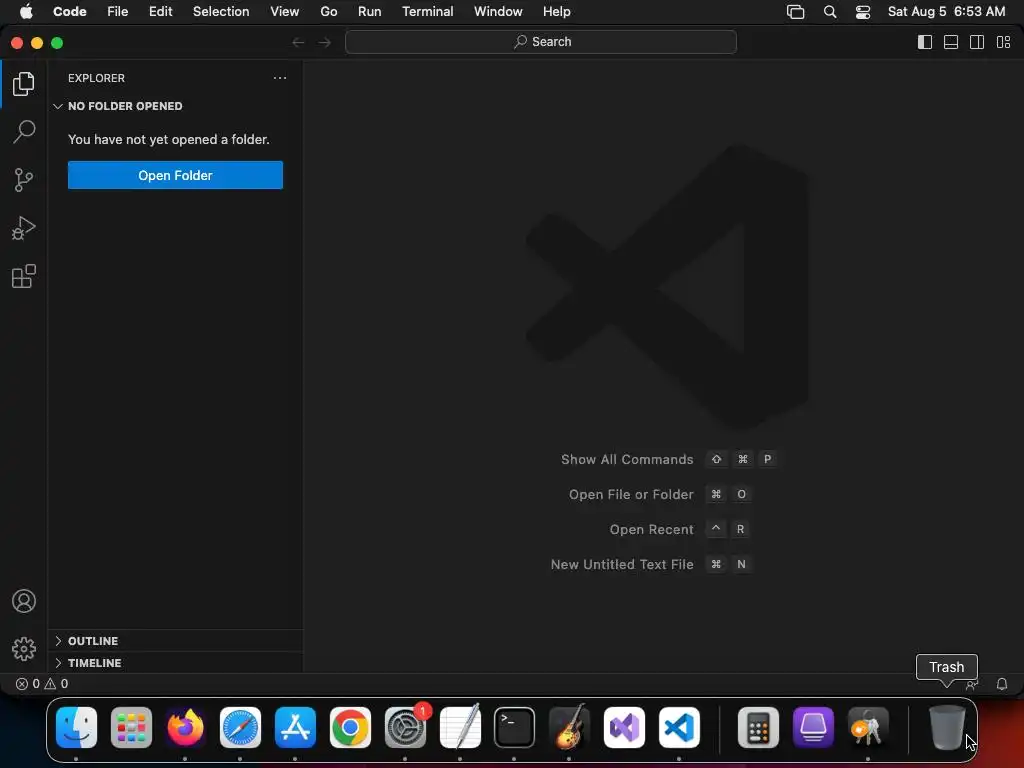
Task: Go forward with right arrow
Action: [325, 42]
